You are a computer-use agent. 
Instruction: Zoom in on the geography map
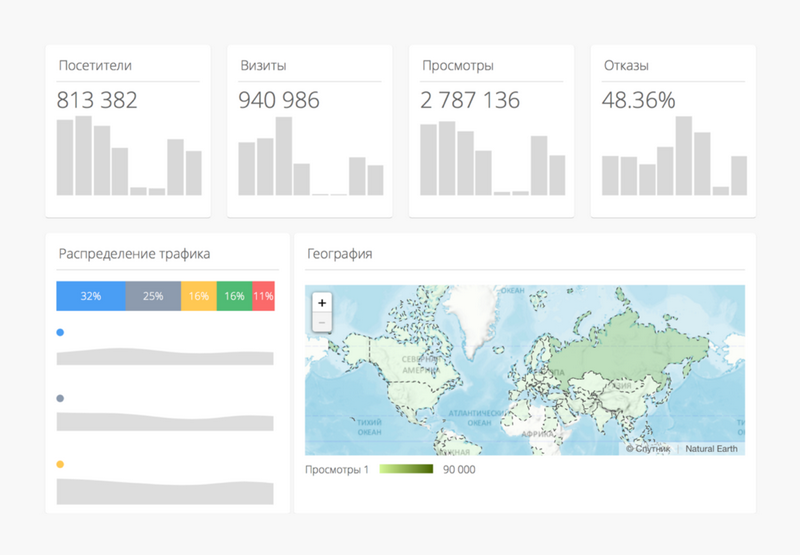click(321, 303)
